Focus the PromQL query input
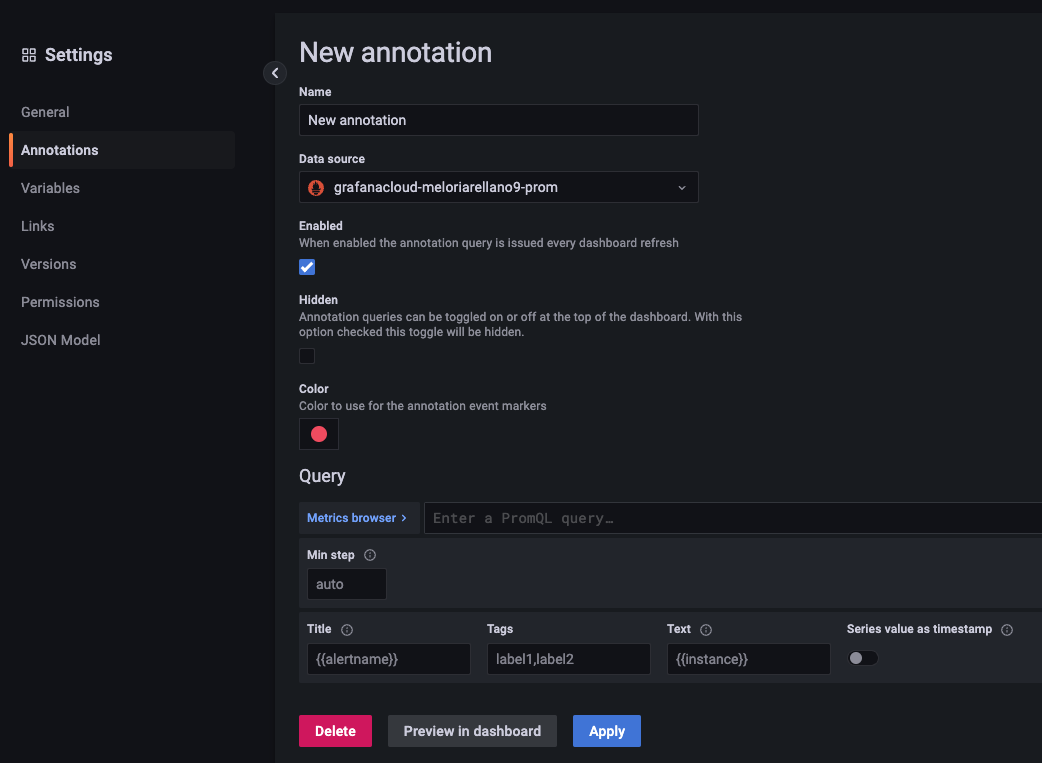Screen dimensions: 1042x763 point(733,518)
